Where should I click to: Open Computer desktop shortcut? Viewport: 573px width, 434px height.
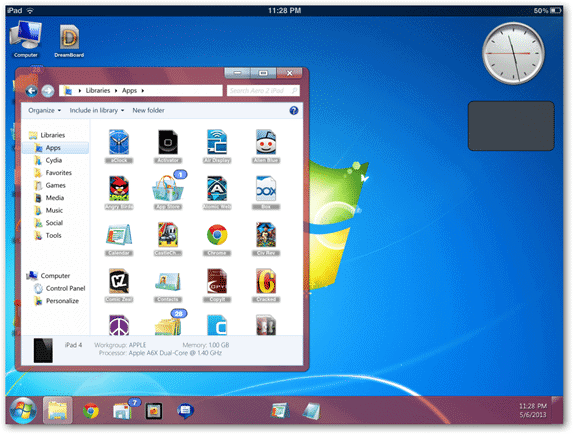pyautogui.click(x=26, y=39)
